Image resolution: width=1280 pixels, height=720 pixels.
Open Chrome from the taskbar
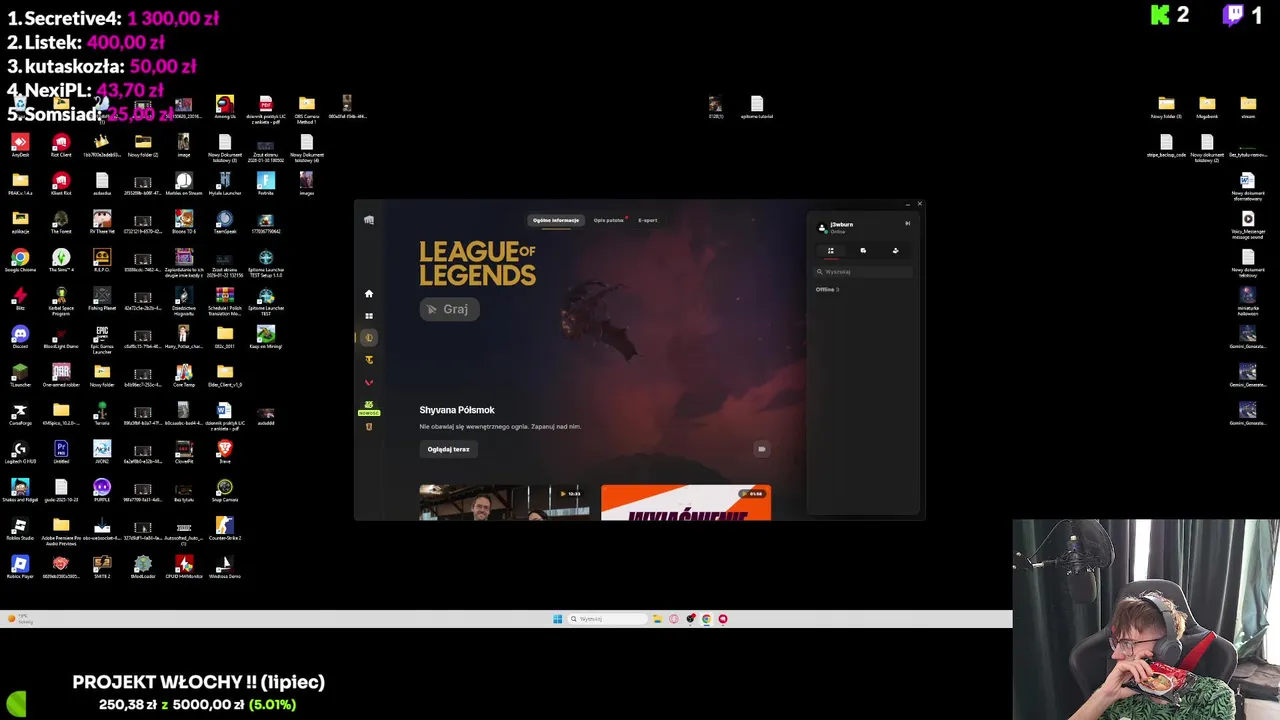click(706, 619)
